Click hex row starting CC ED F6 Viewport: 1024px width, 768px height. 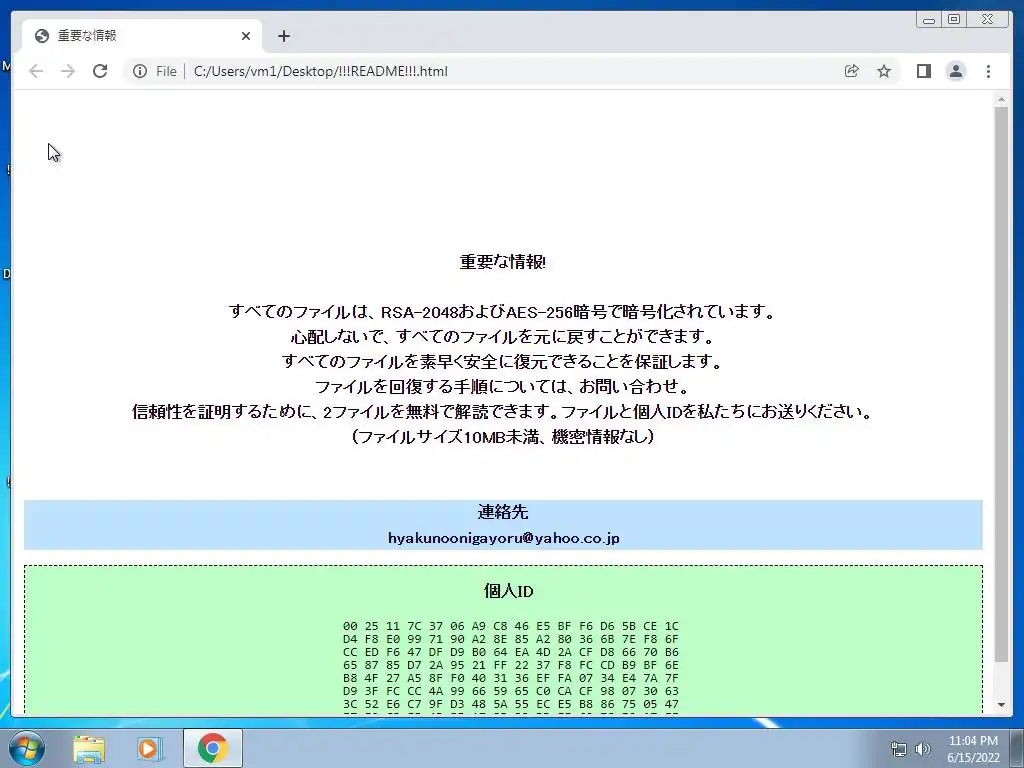point(511,652)
